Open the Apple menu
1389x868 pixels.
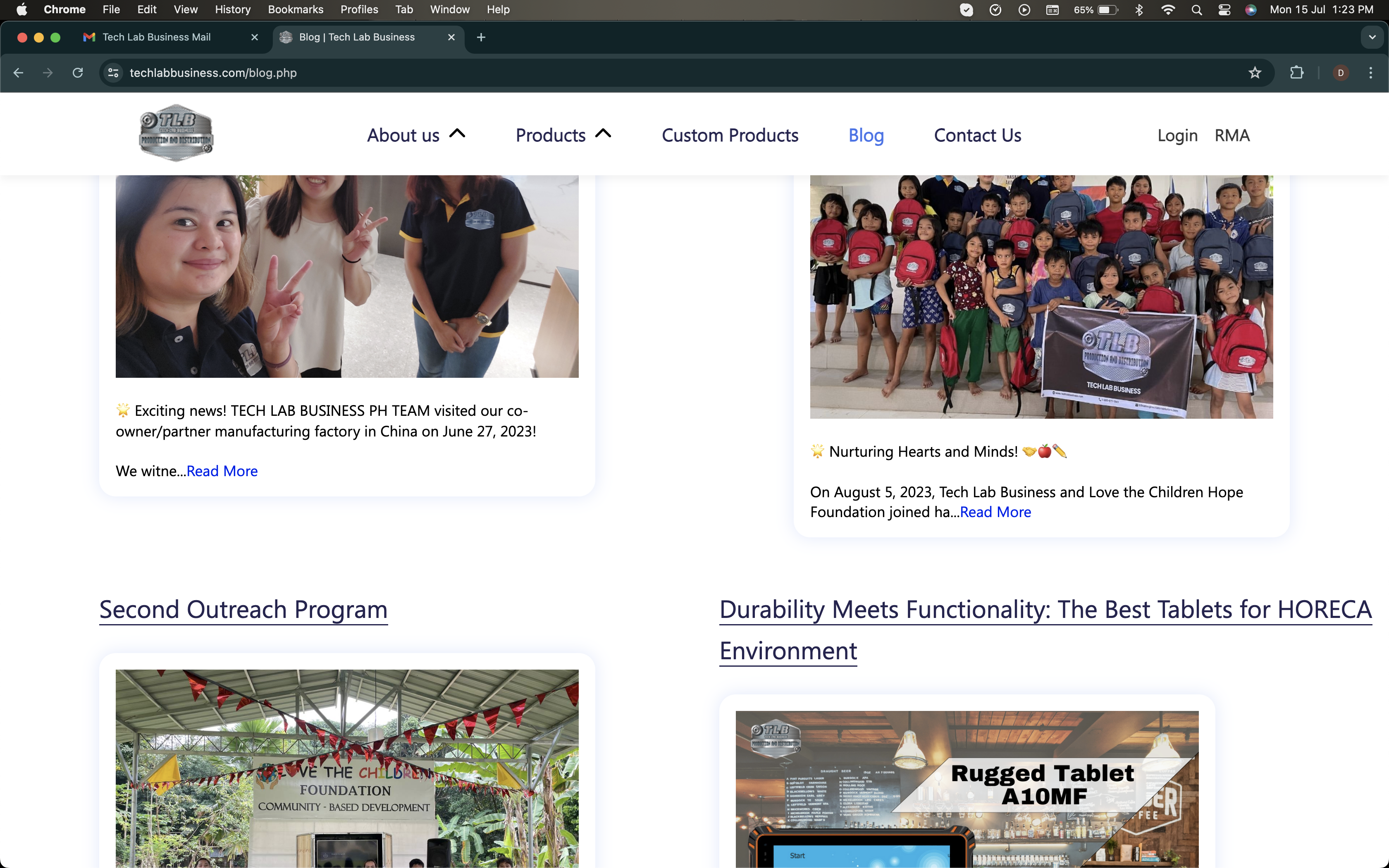tap(21, 9)
